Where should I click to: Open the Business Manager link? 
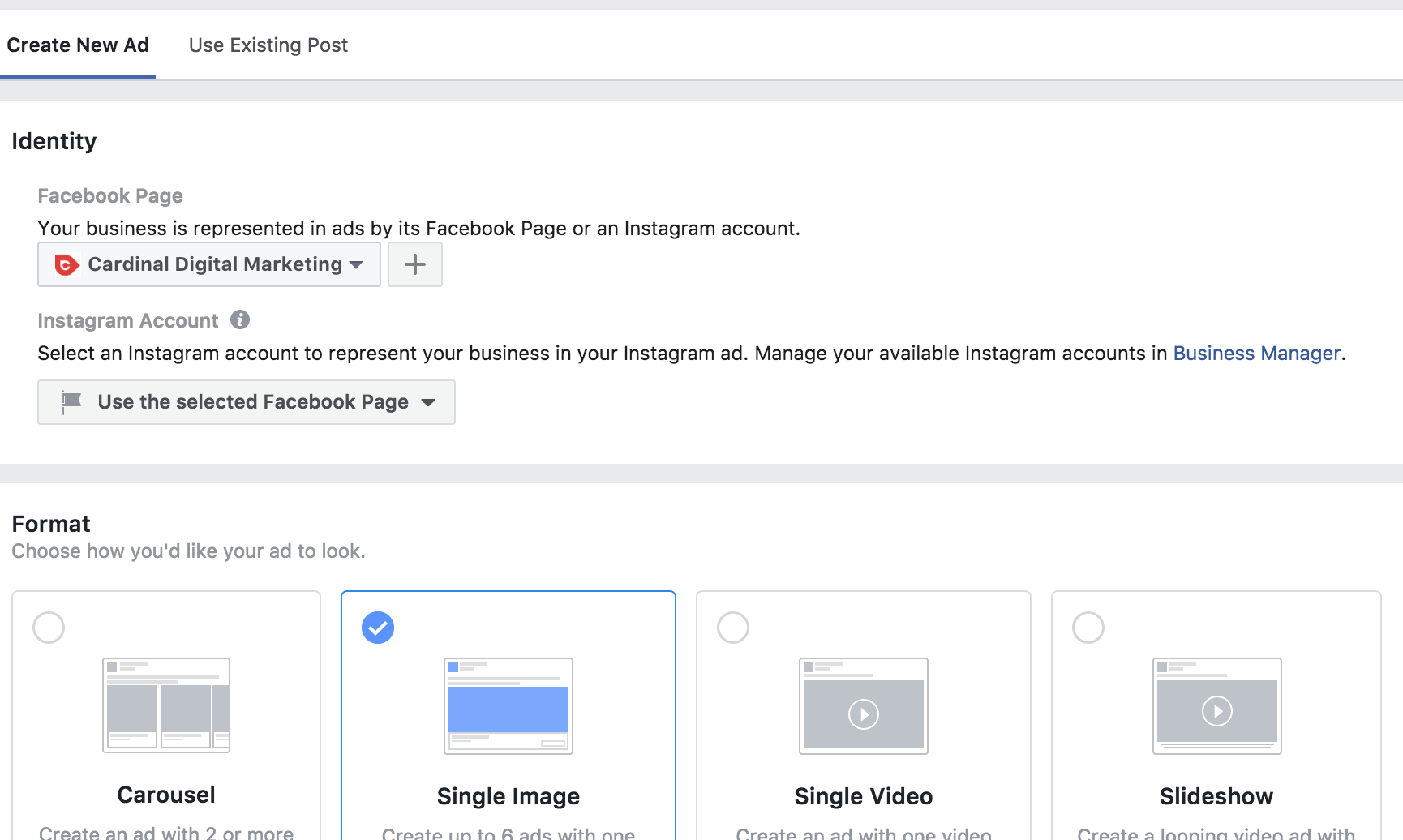coord(1256,354)
